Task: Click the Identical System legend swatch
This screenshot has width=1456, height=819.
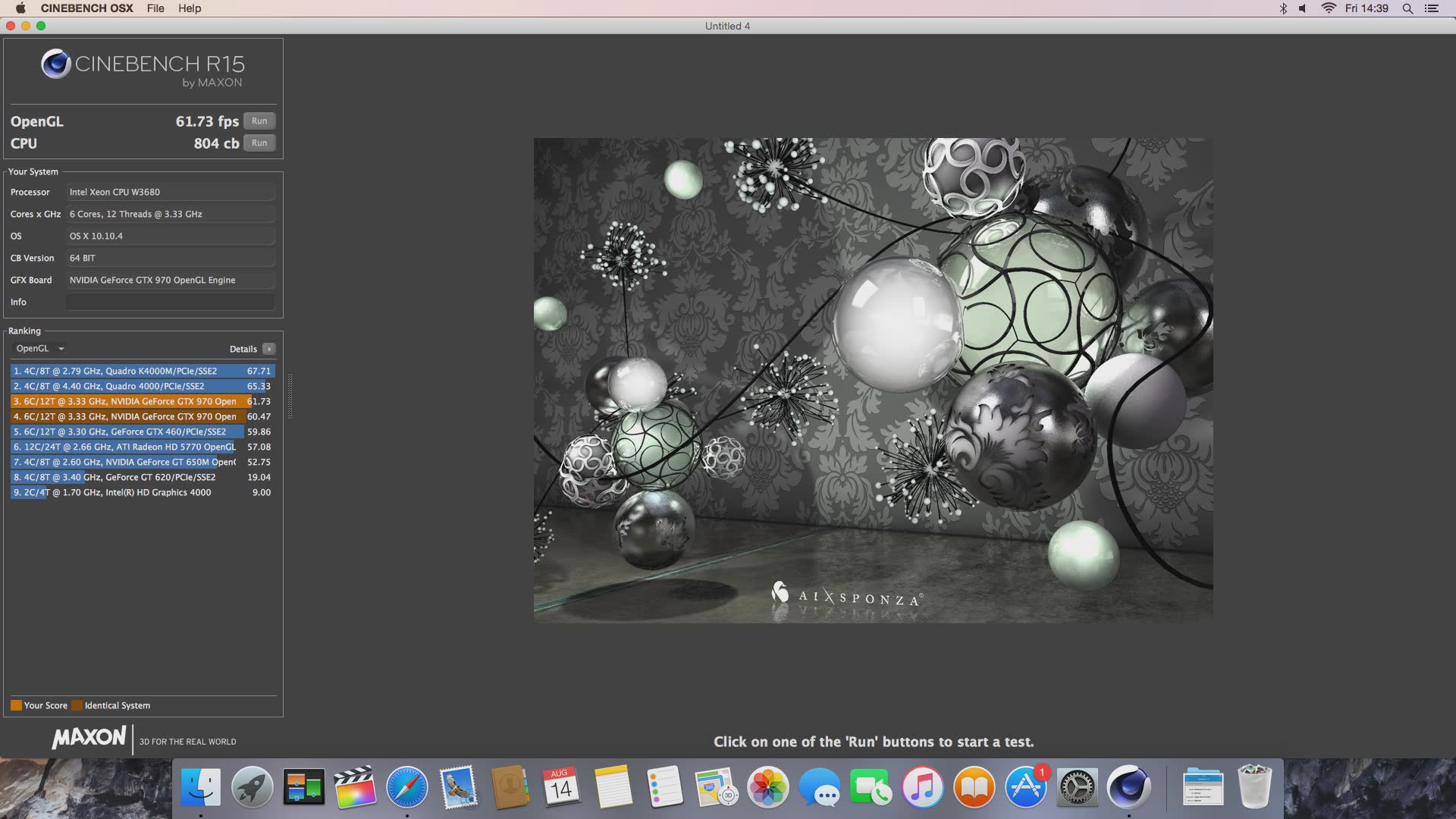Action: tap(77, 705)
